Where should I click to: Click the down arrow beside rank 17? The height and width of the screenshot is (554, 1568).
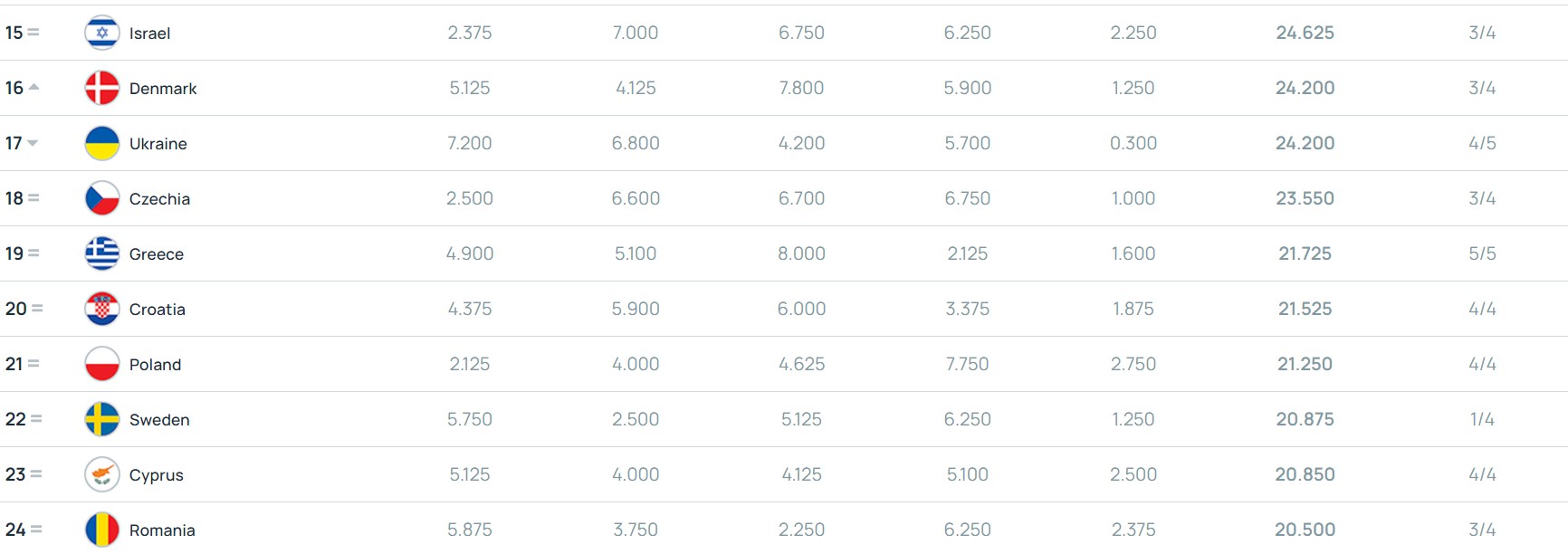click(33, 143)
